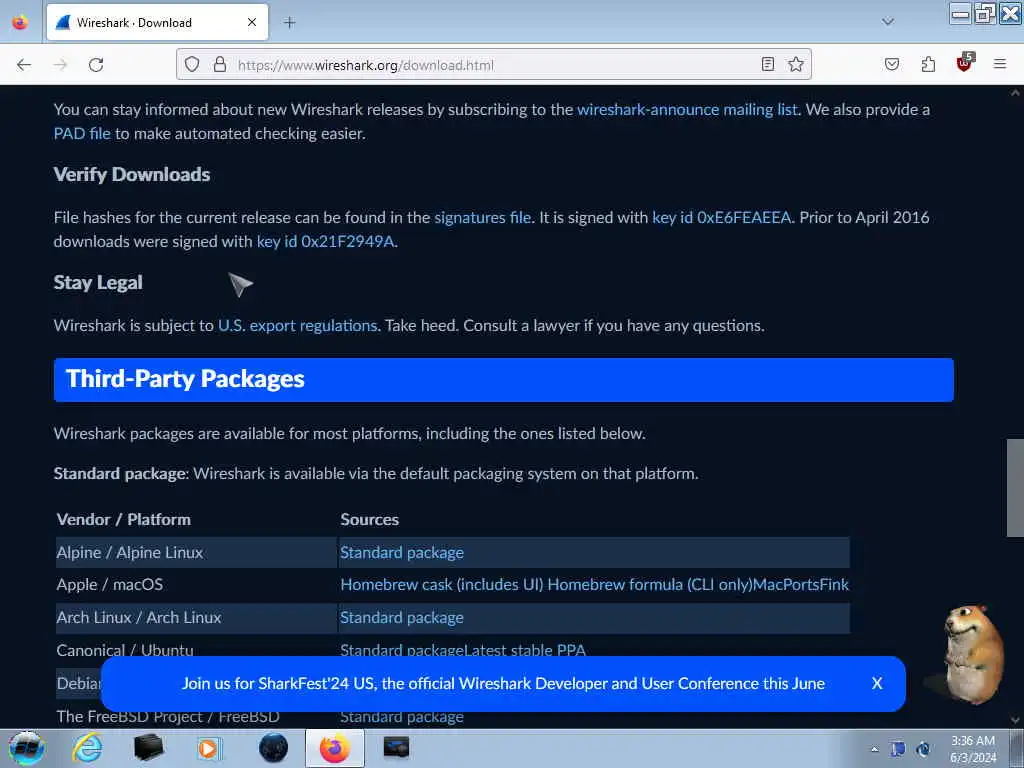Open key id 0x21F2949A link
This screenshot has height=768, width=1024.
[326, 242]
